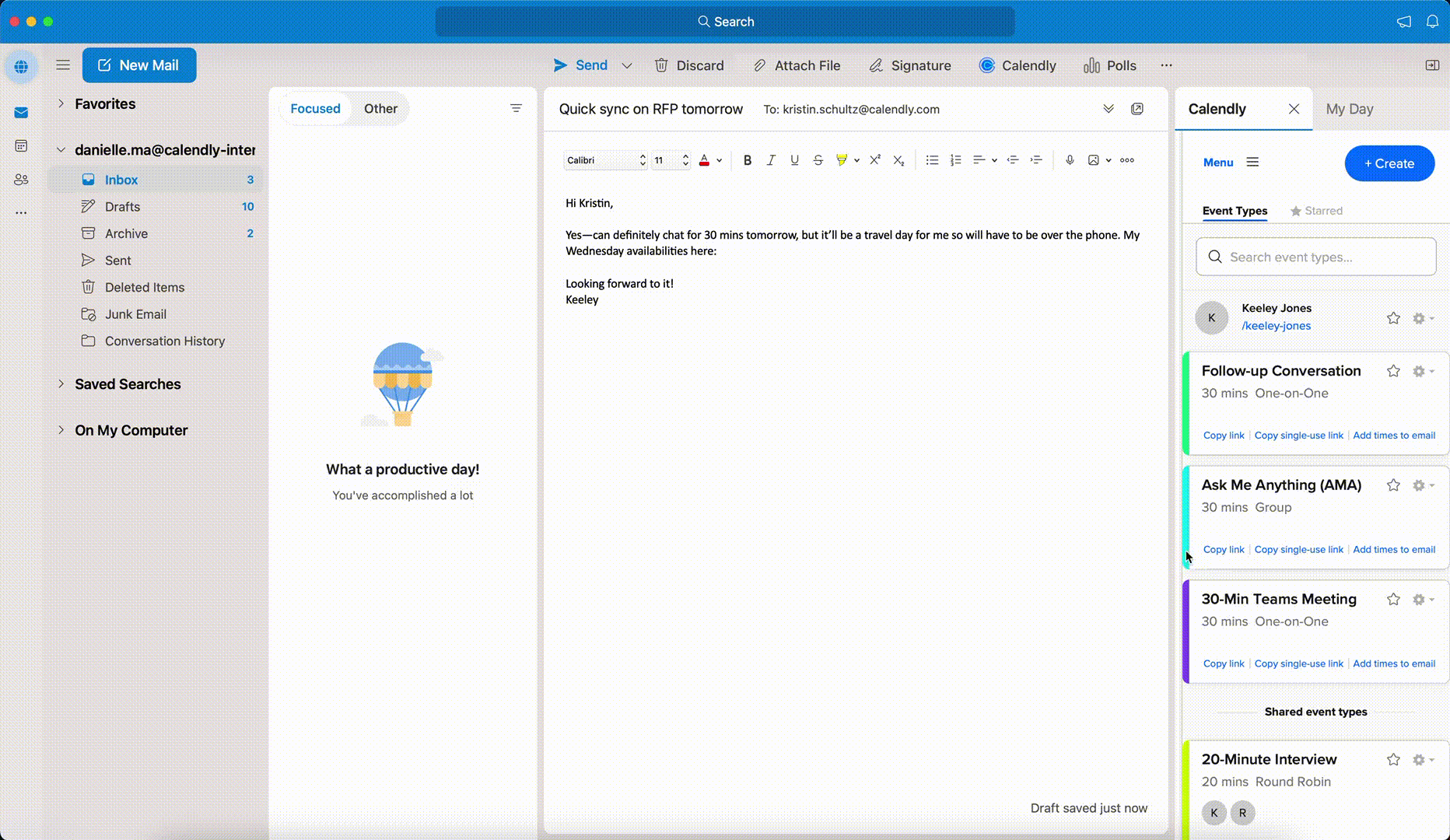Select the Event Types tab
The image size is (1450, 840).
[1235, 211]
